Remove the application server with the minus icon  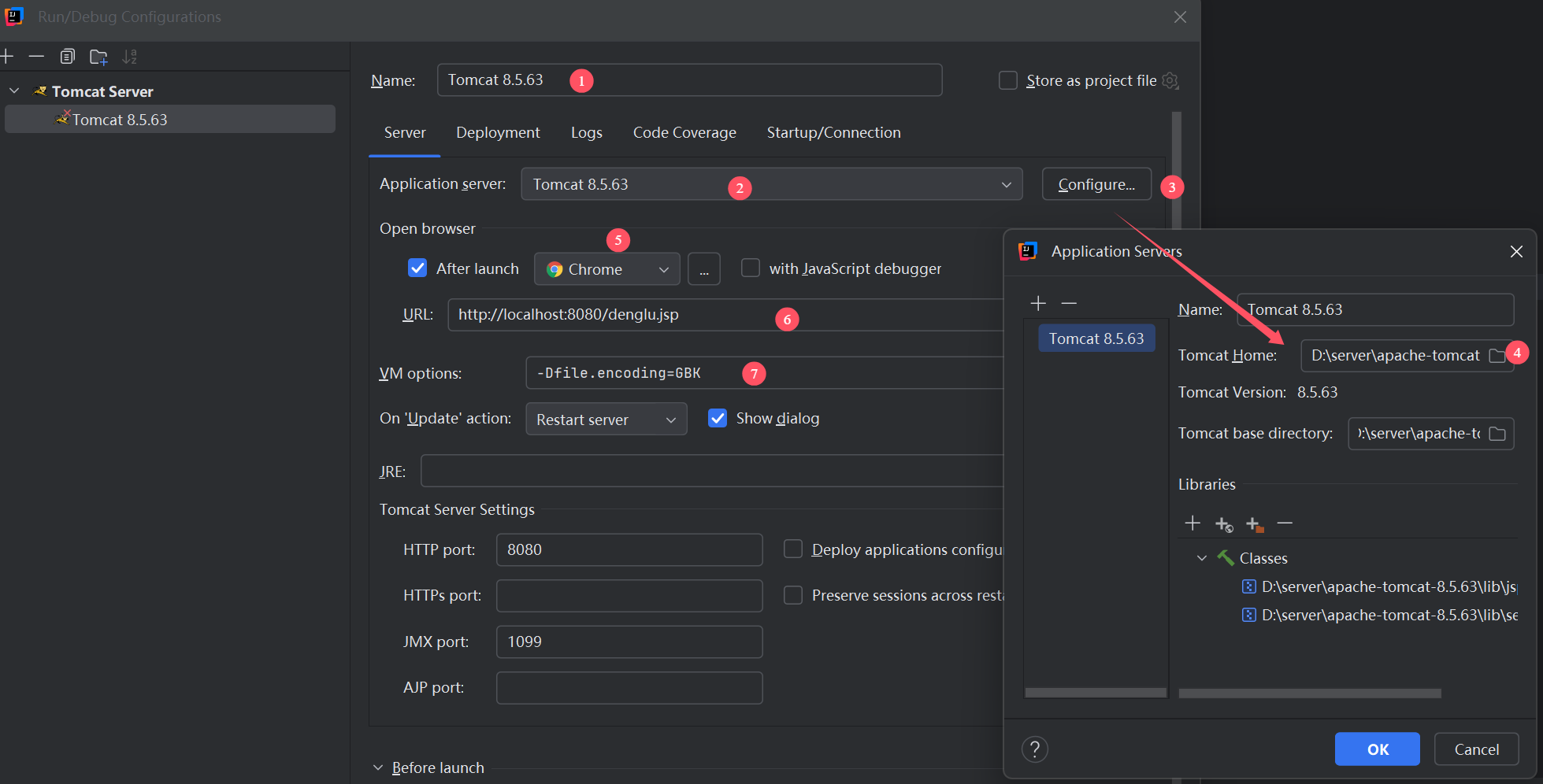point(1069,304)
